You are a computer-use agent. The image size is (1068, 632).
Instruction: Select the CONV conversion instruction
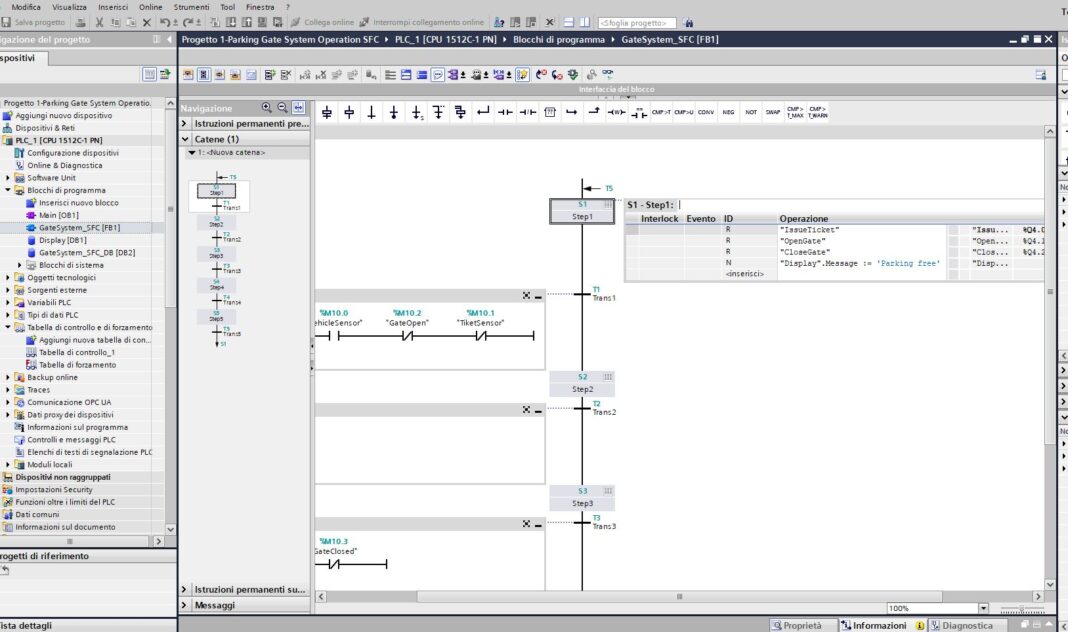coord(708,112)
